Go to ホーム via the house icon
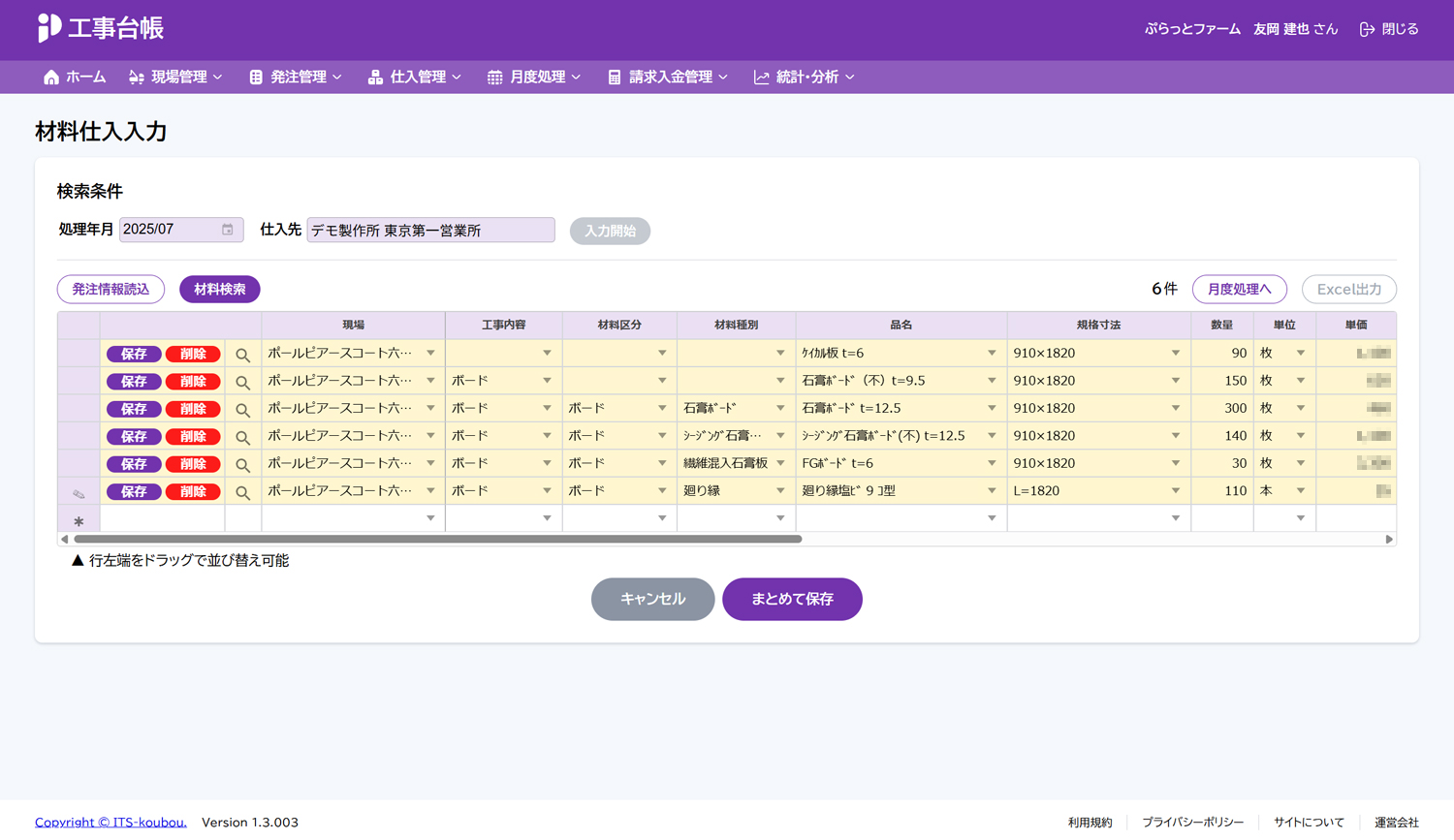The width and height of the screenshot is (1454, 840). point(51,78)
